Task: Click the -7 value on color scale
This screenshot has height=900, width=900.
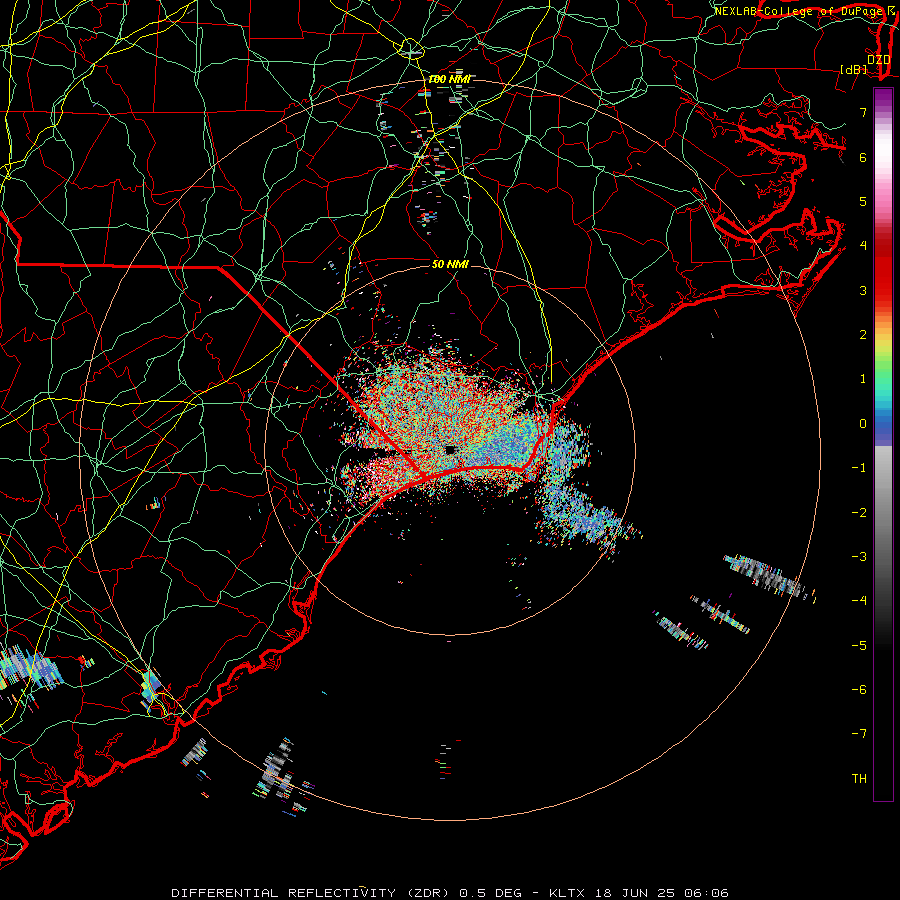Action: (x=859, y=734)
